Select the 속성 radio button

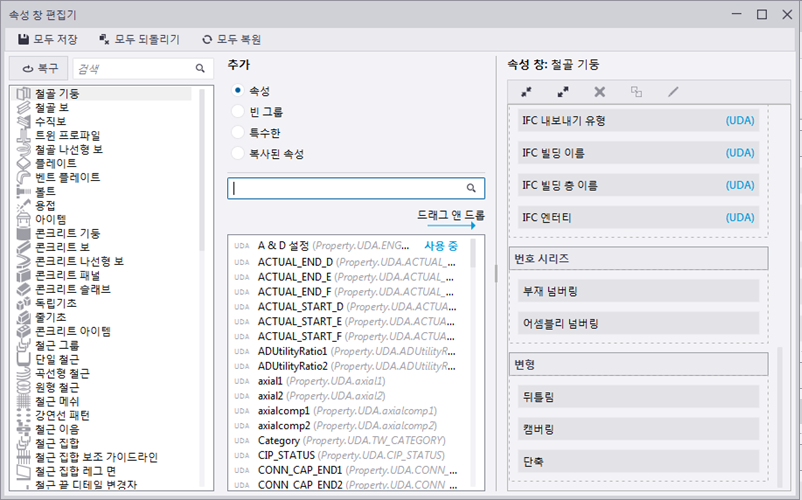click(238, 90)
